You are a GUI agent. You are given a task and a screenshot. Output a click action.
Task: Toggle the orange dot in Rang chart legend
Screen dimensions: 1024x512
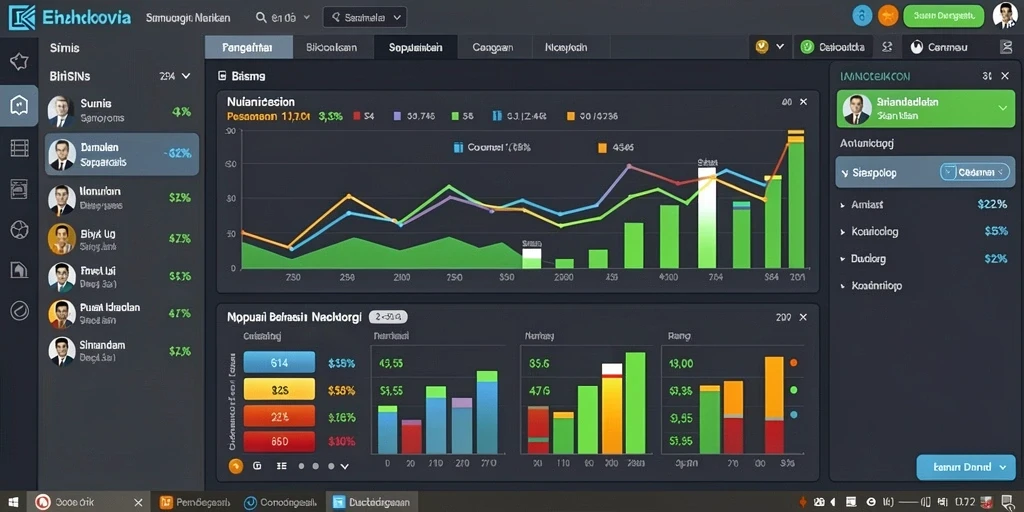click(x=793, y=362)
